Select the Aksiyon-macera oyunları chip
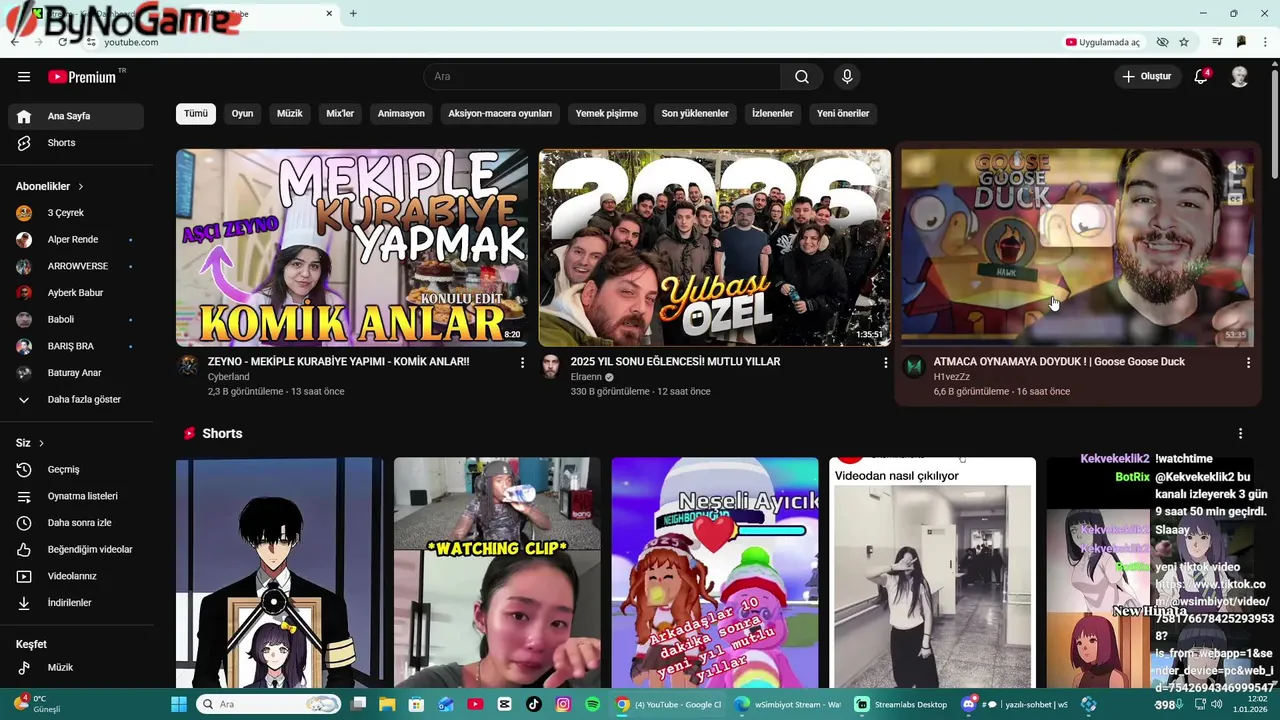The width and height of the screenshot is (1280, 720). pyautogui.click(x=500, y=113)
